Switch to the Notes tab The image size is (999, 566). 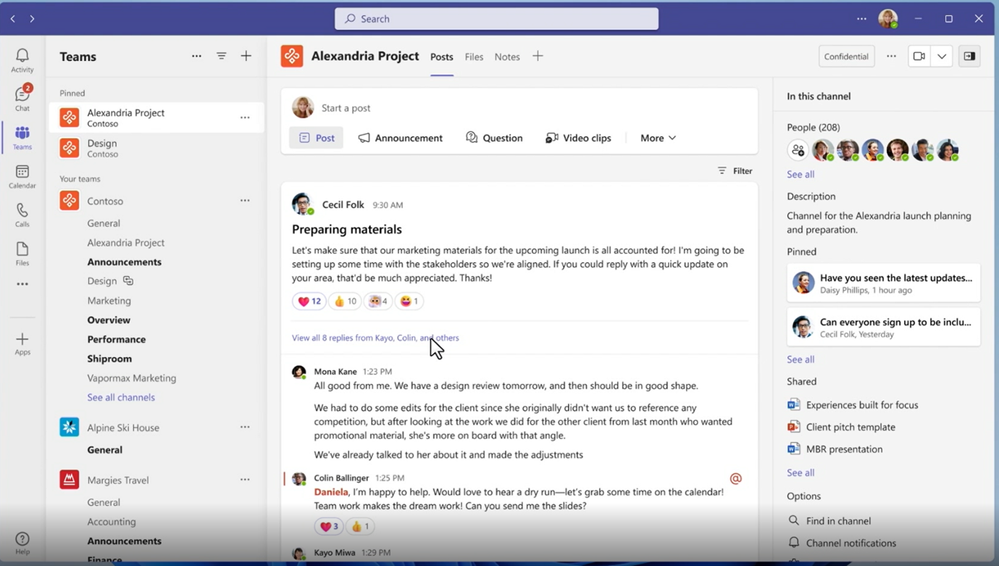pos(507,57)
